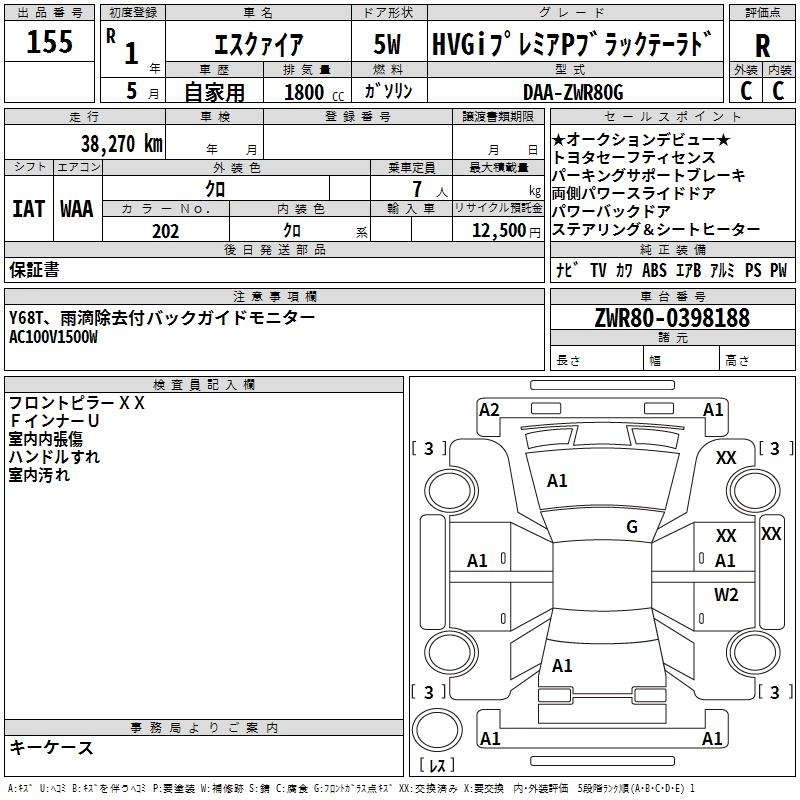The height and width of the screenshot is (800, 800).
Task: Click the color number 202
Action: click(165, 231)
